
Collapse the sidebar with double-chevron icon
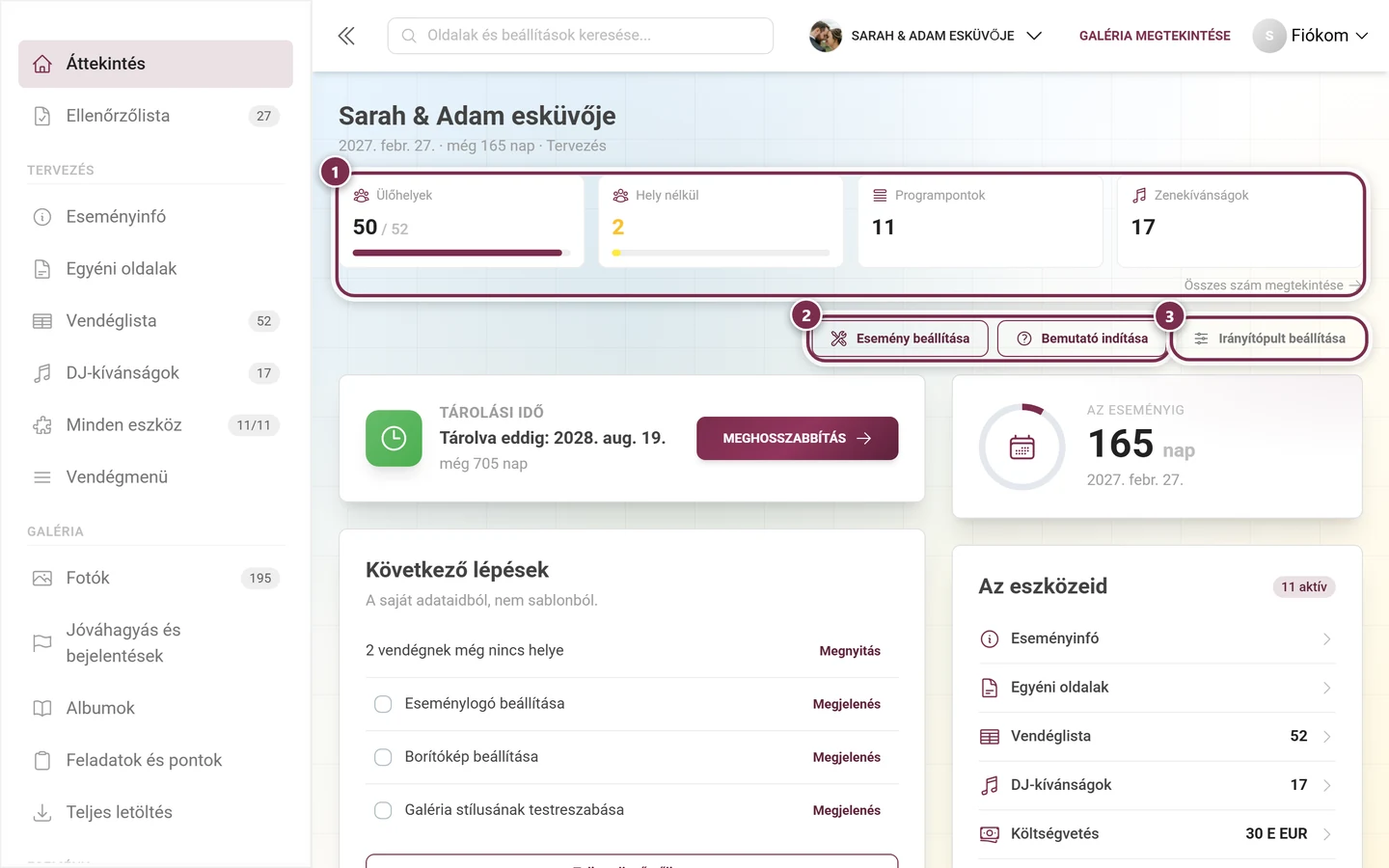click(346, 36)
